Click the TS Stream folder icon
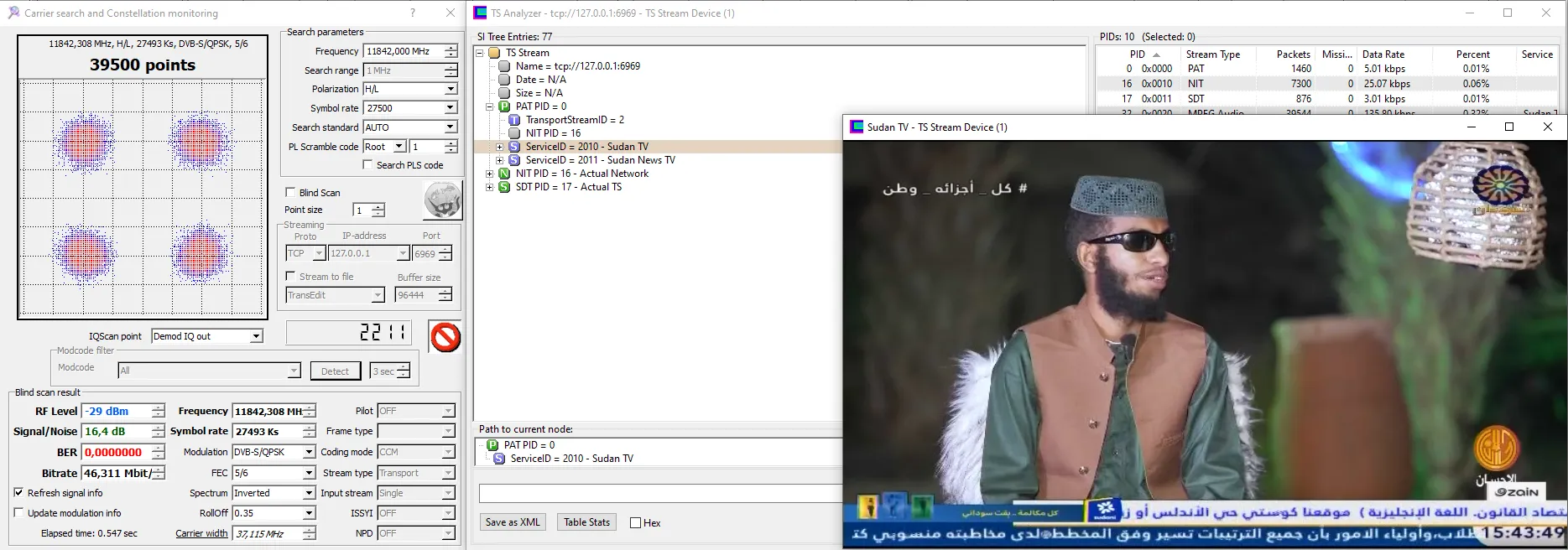The image size is (1568, 550). pos(495,53)
